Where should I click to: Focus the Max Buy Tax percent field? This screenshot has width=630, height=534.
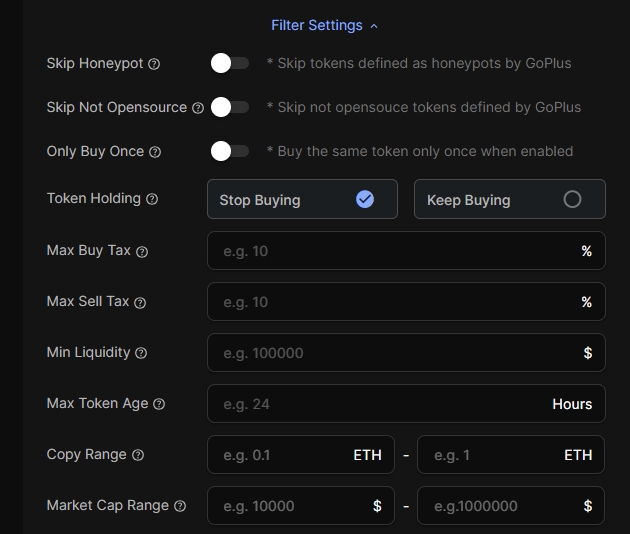pyautogui.click(x=406, y=251)
